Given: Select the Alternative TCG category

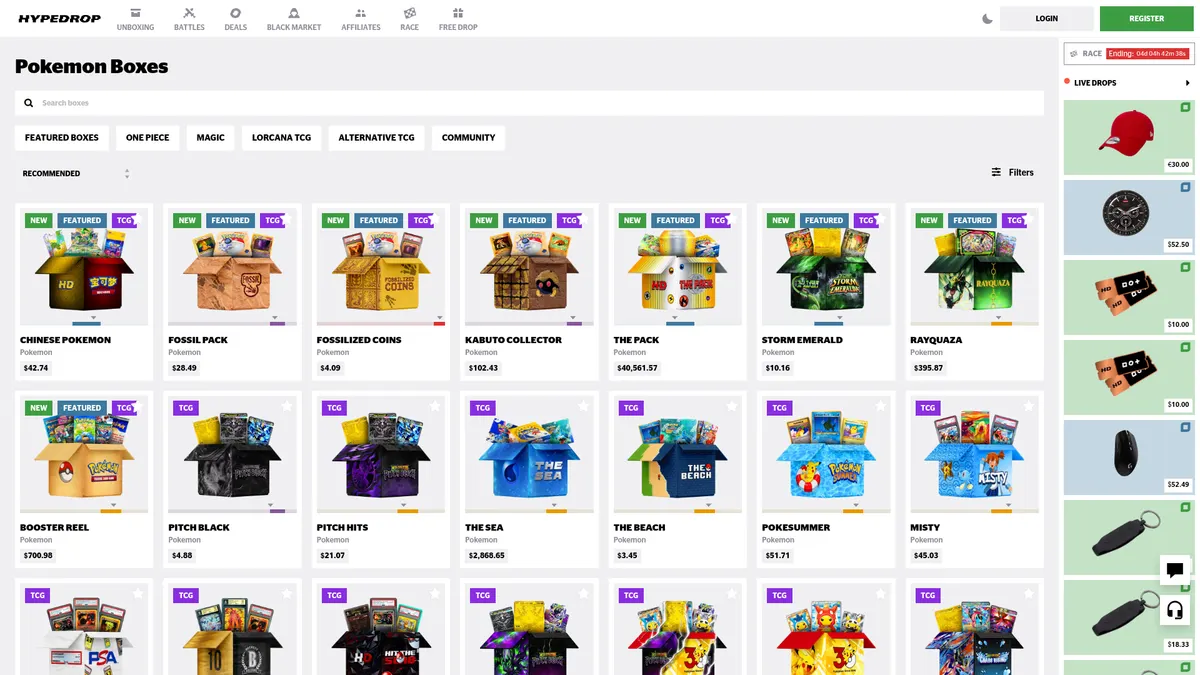Looking at the screenshot, I should [376, 138].
